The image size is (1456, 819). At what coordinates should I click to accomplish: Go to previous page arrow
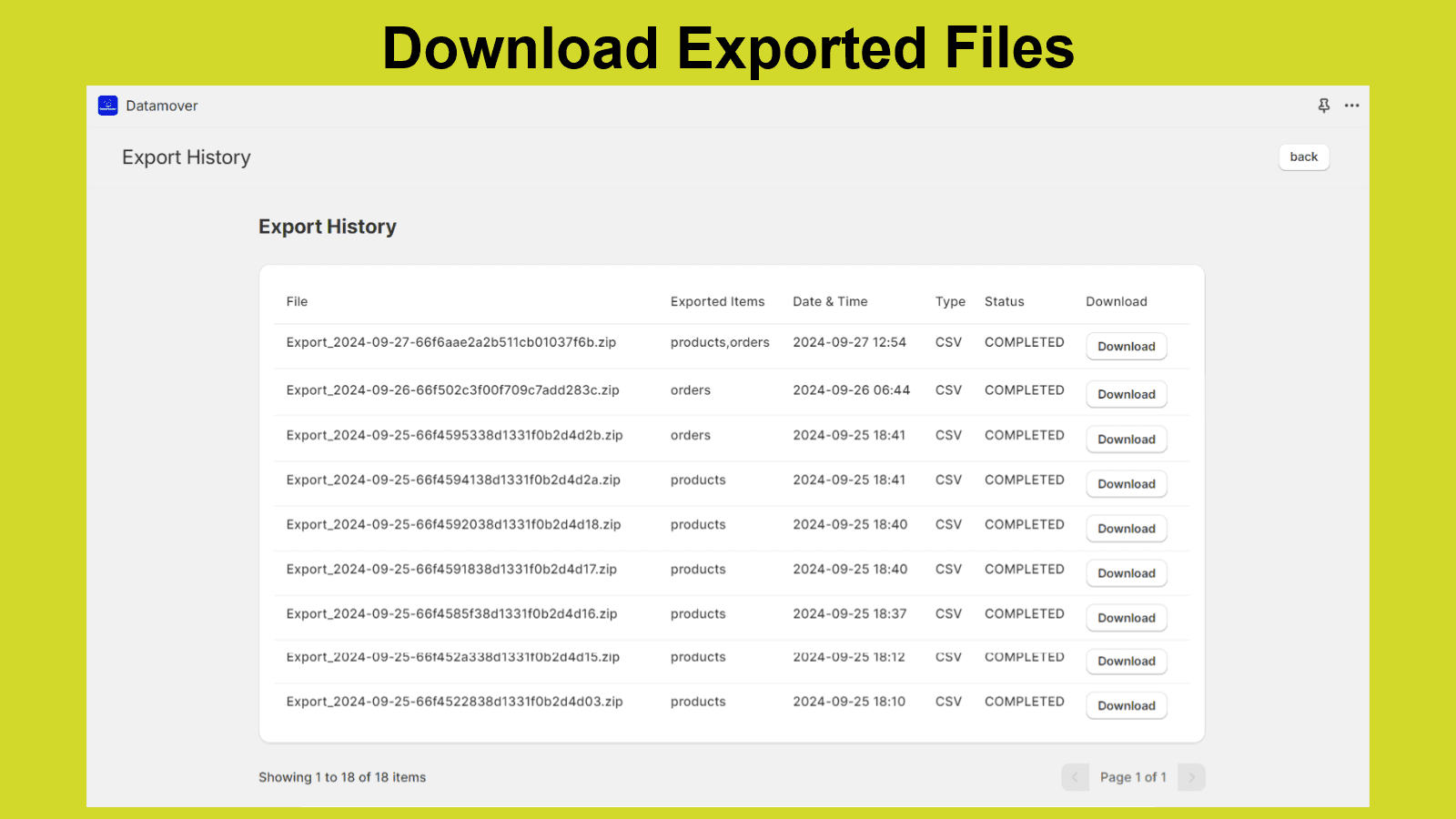point(1075,777)
